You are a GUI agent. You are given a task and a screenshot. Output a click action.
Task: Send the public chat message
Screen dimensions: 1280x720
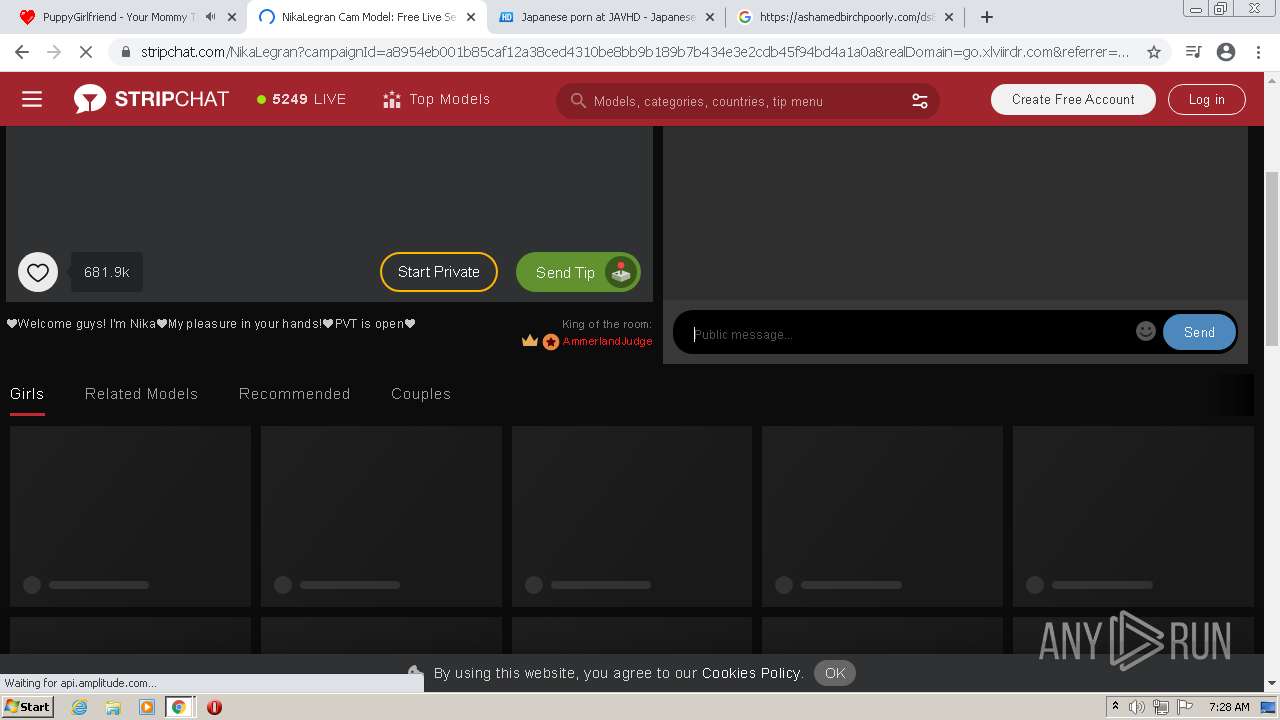click(1199, 333)
